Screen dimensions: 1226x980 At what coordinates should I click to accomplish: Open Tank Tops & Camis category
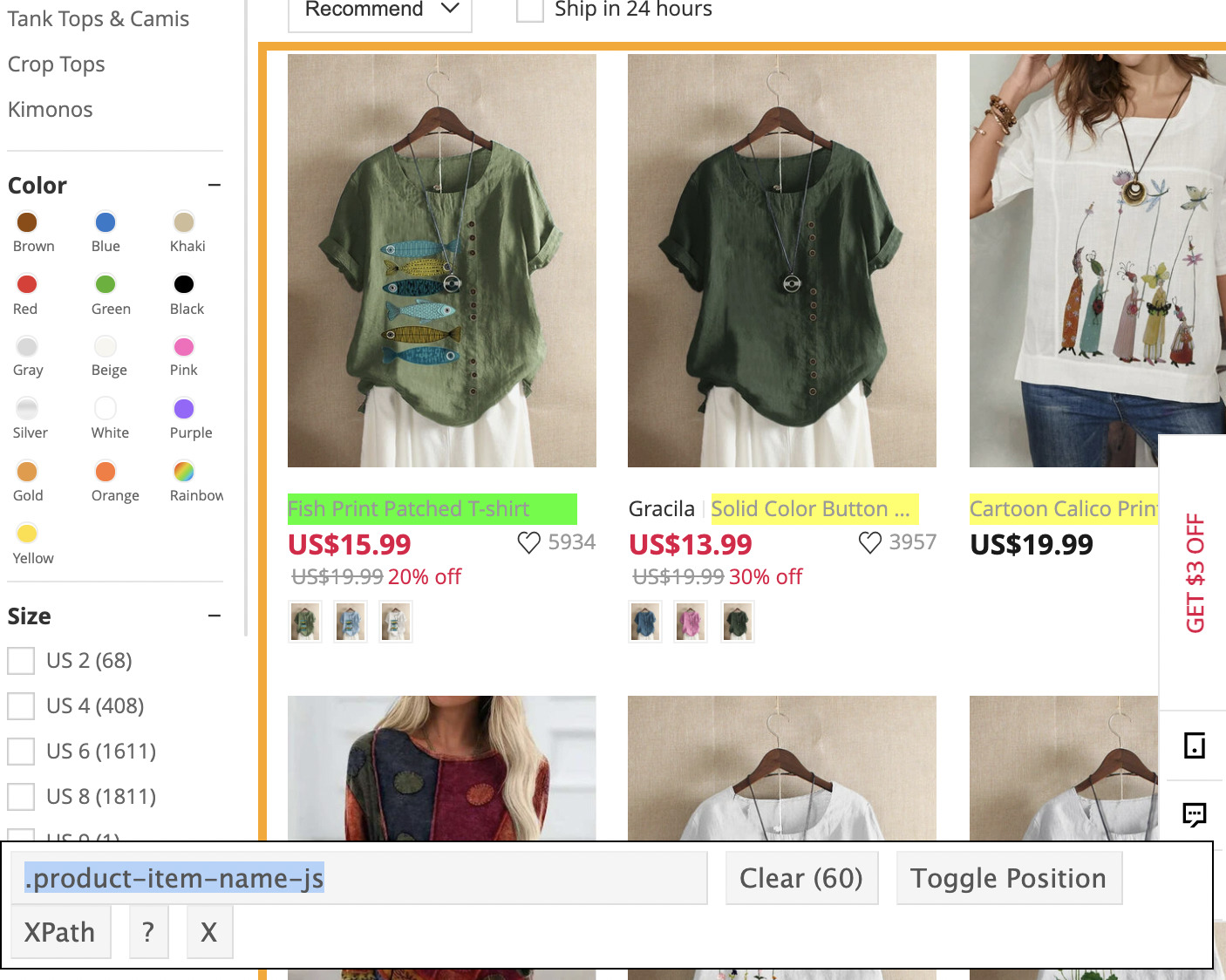99,19
